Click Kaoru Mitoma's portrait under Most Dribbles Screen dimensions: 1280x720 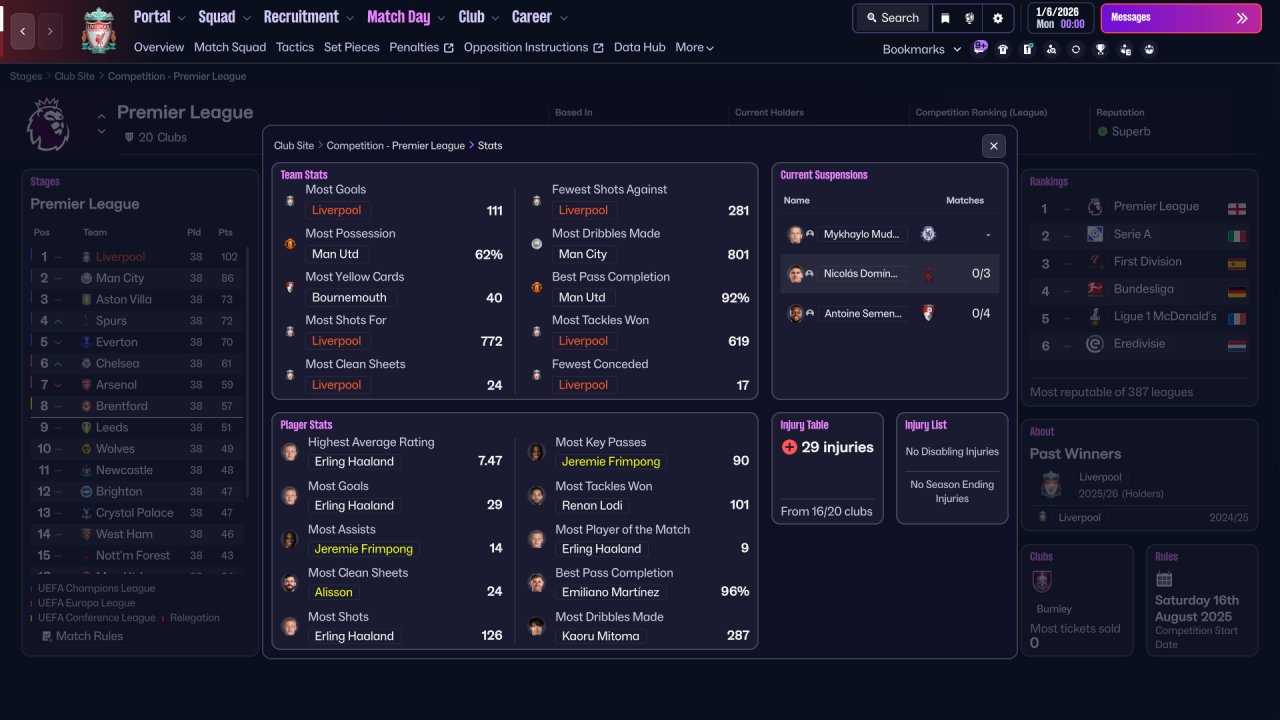click(536, 627)
